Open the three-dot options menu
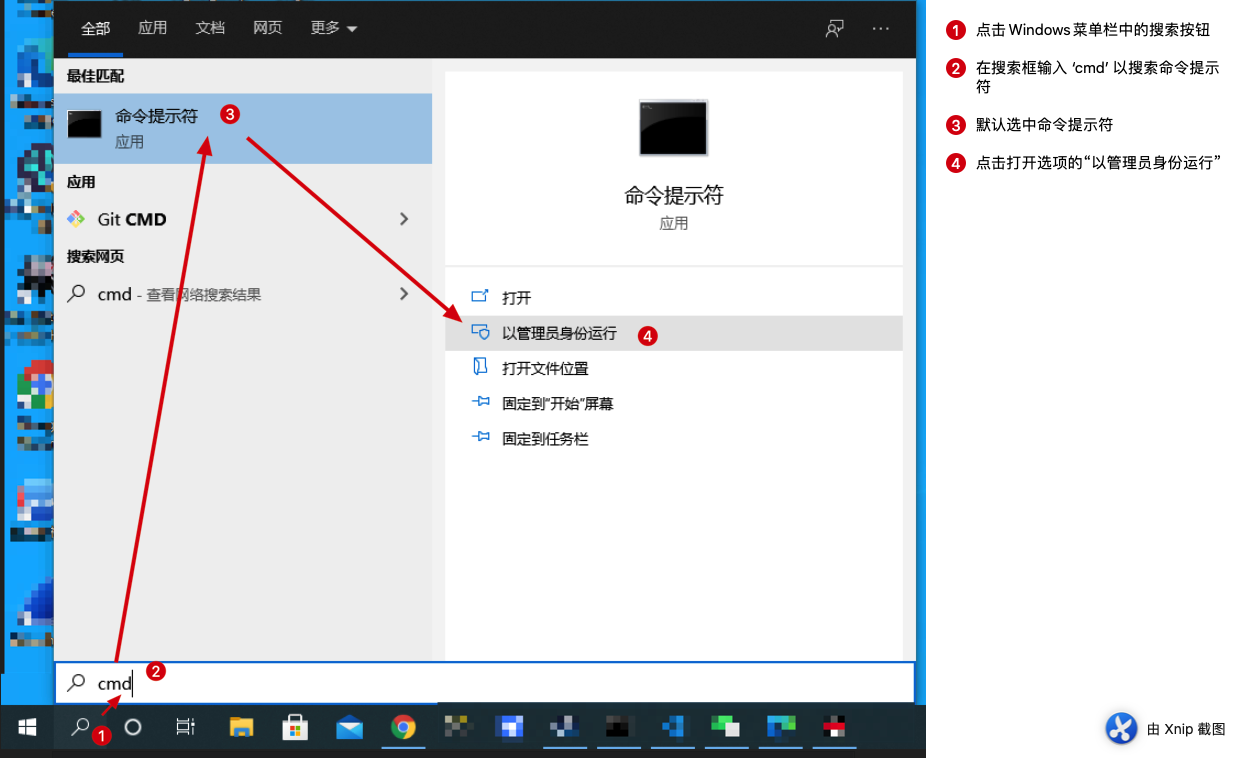The width and height of the screenshot is (1246, 758). point(880,29)
